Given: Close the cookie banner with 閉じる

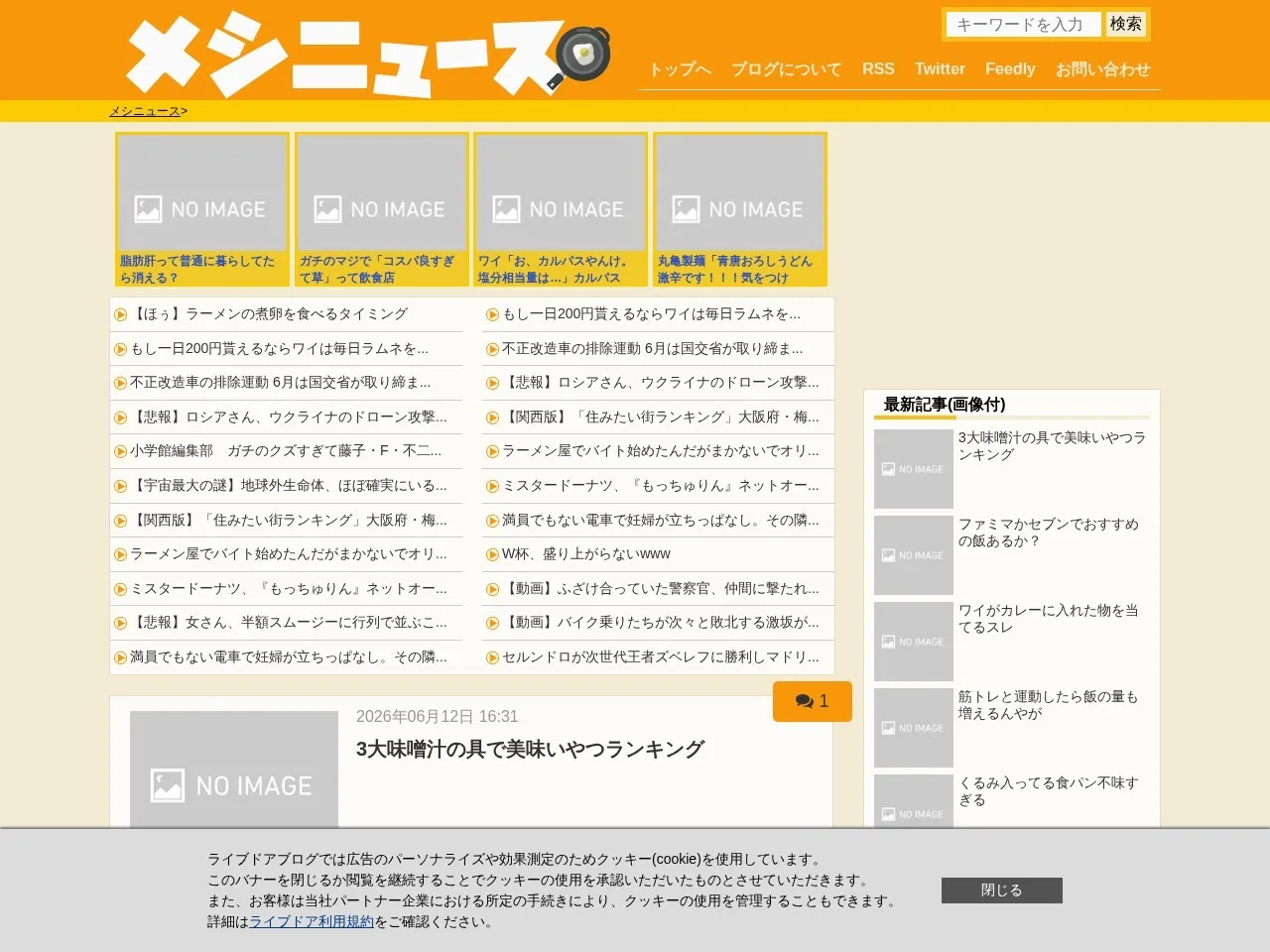Looking at the screenshot, I should (1002, 891).
